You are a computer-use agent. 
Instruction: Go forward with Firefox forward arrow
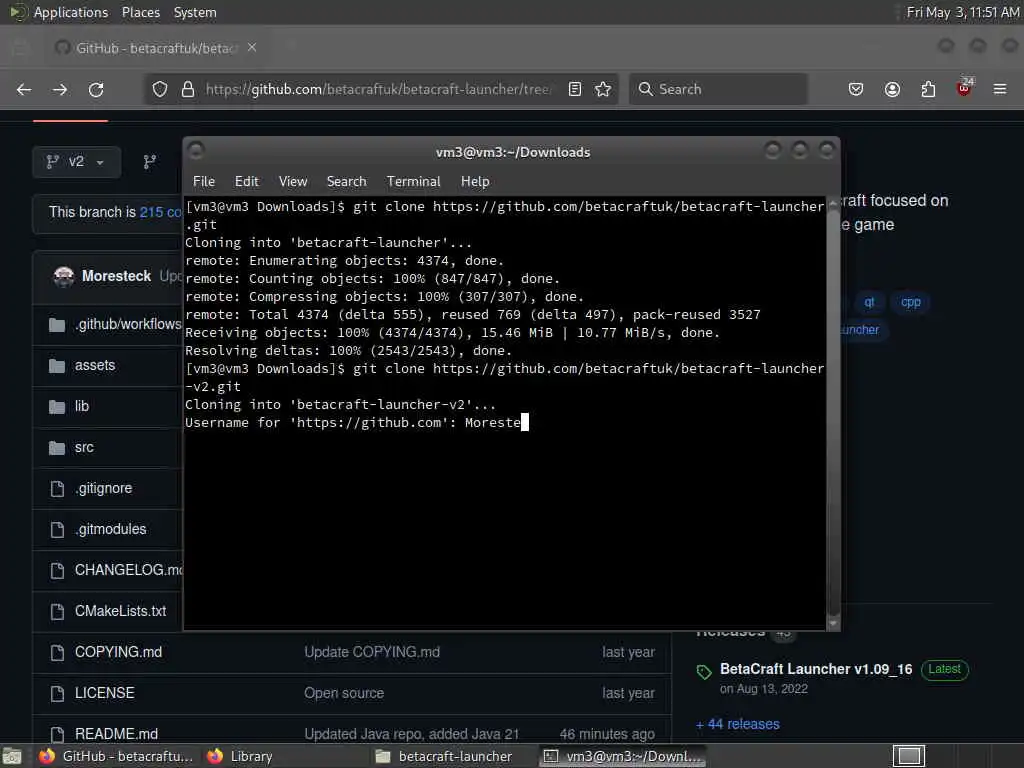tap(60, 89)
